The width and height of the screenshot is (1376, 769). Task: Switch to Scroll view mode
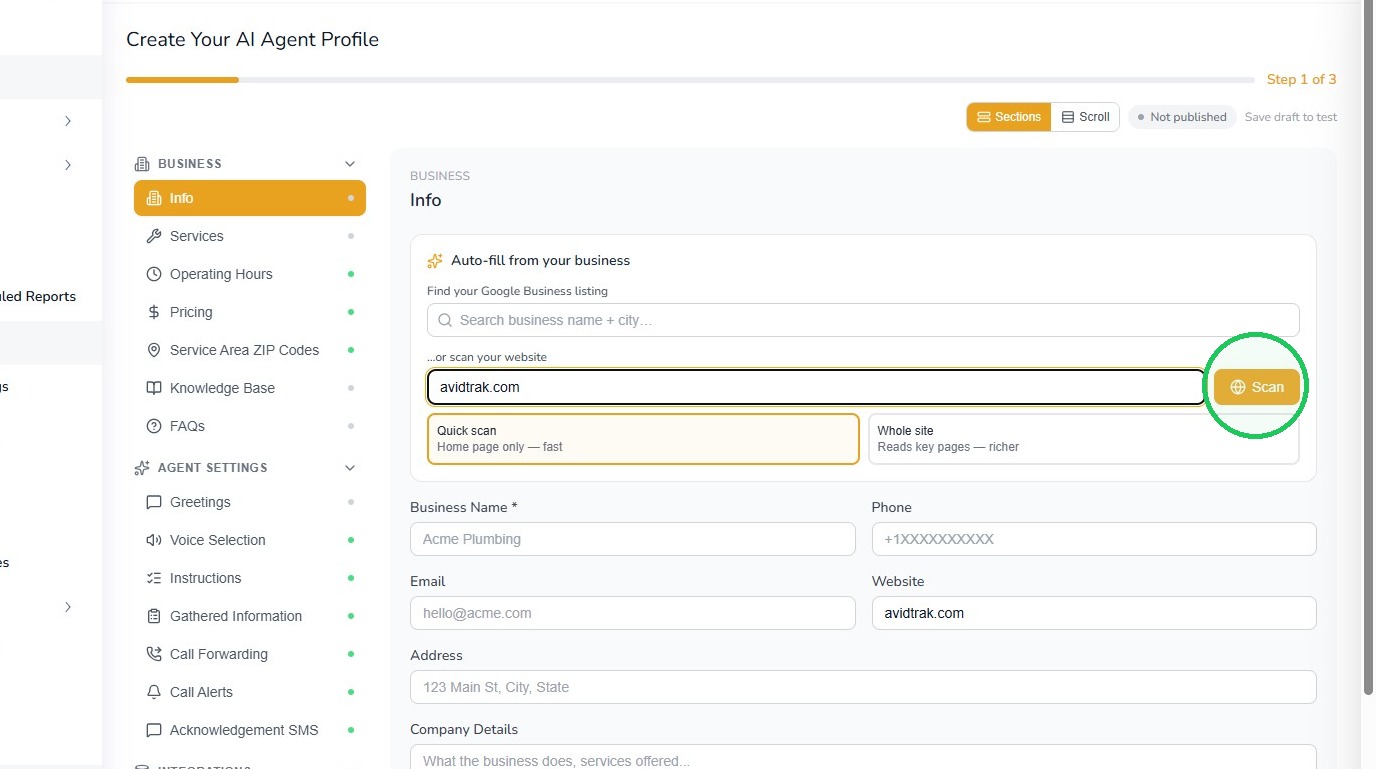[x=1085, y=117]
